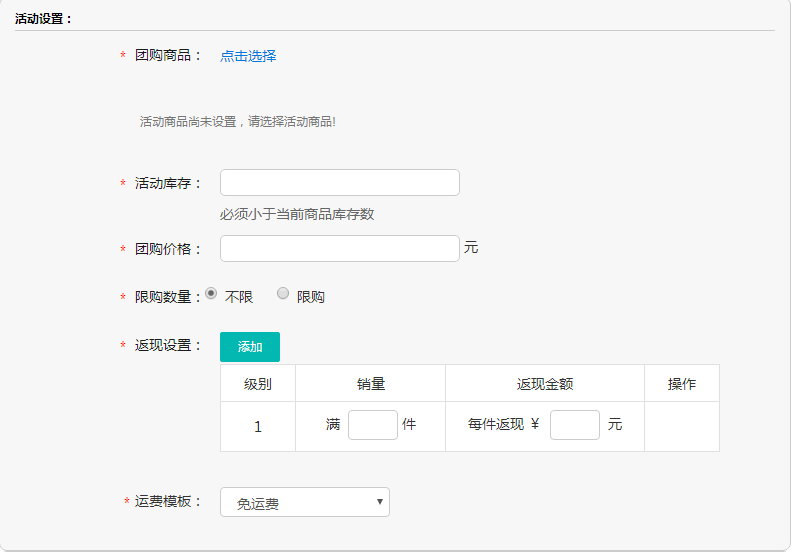Click the 每件返现 amount input box
The width and height of the screenshot is (794, 552).
574,425
